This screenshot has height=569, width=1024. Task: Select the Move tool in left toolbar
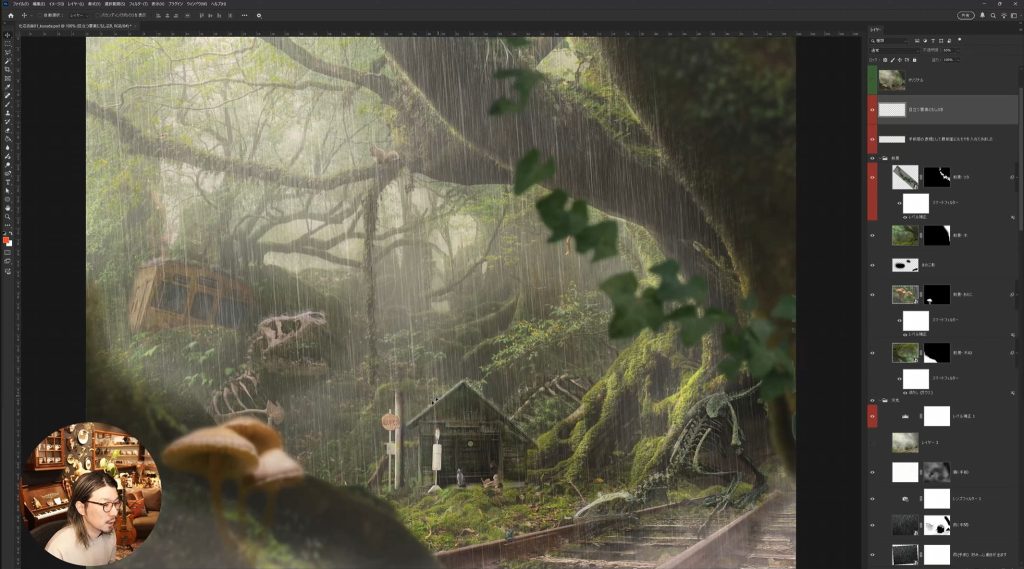(7, 35)
